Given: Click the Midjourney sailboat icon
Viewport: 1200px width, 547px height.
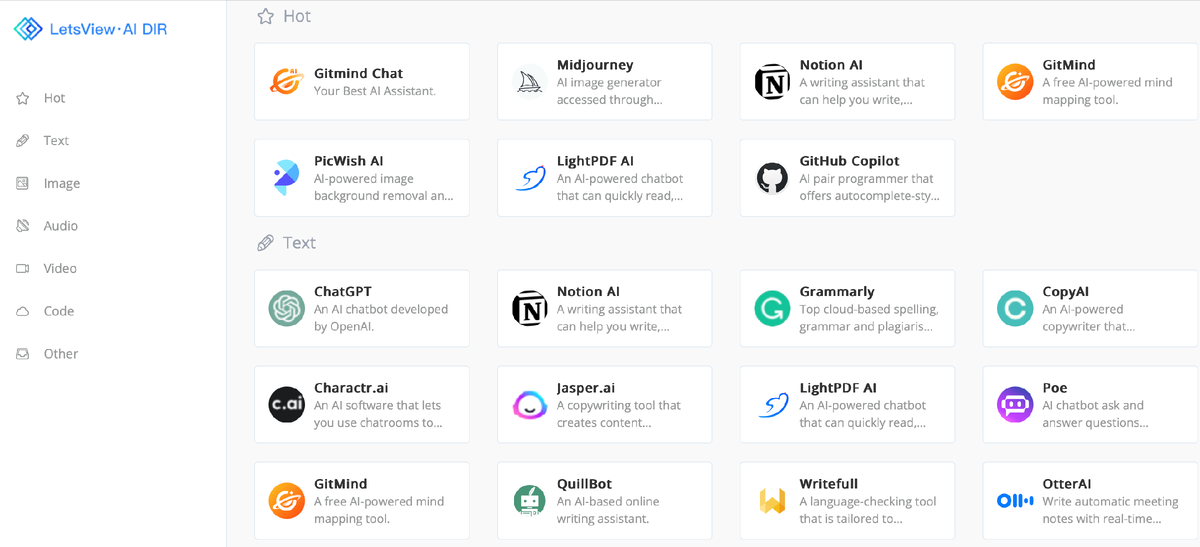Looking at the screenshot, I should 530,82.
